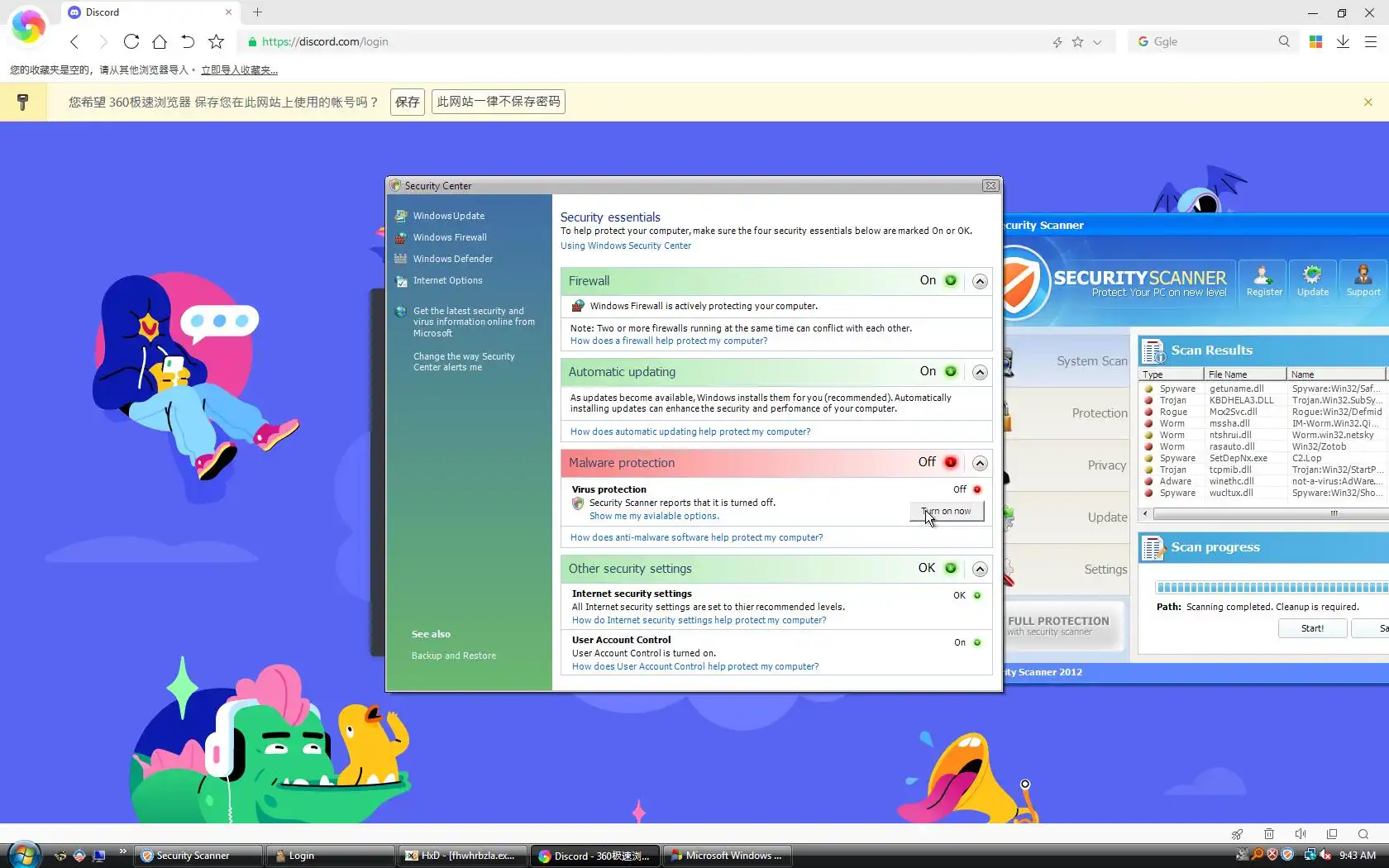Click the Update gear icon in Security Scanner
Screen dimensions: 1389x868
pyautogui.click(x=1312, y=281)
